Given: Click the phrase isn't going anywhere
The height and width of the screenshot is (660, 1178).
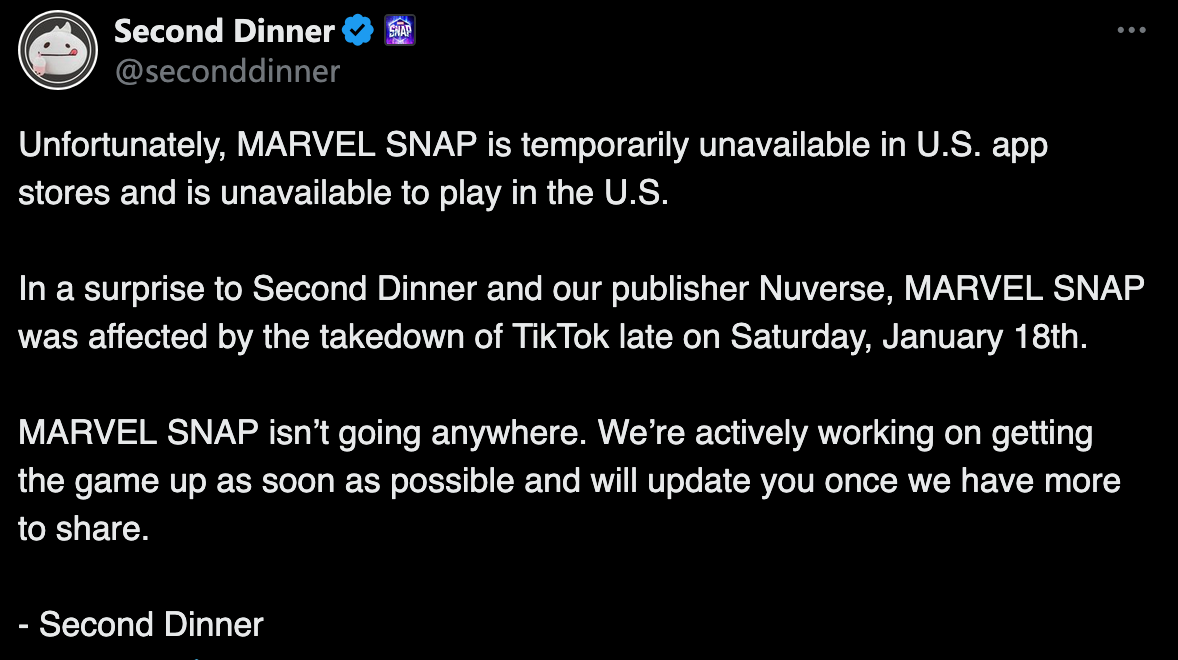Looking at the screenshot, I should [427, 433].
